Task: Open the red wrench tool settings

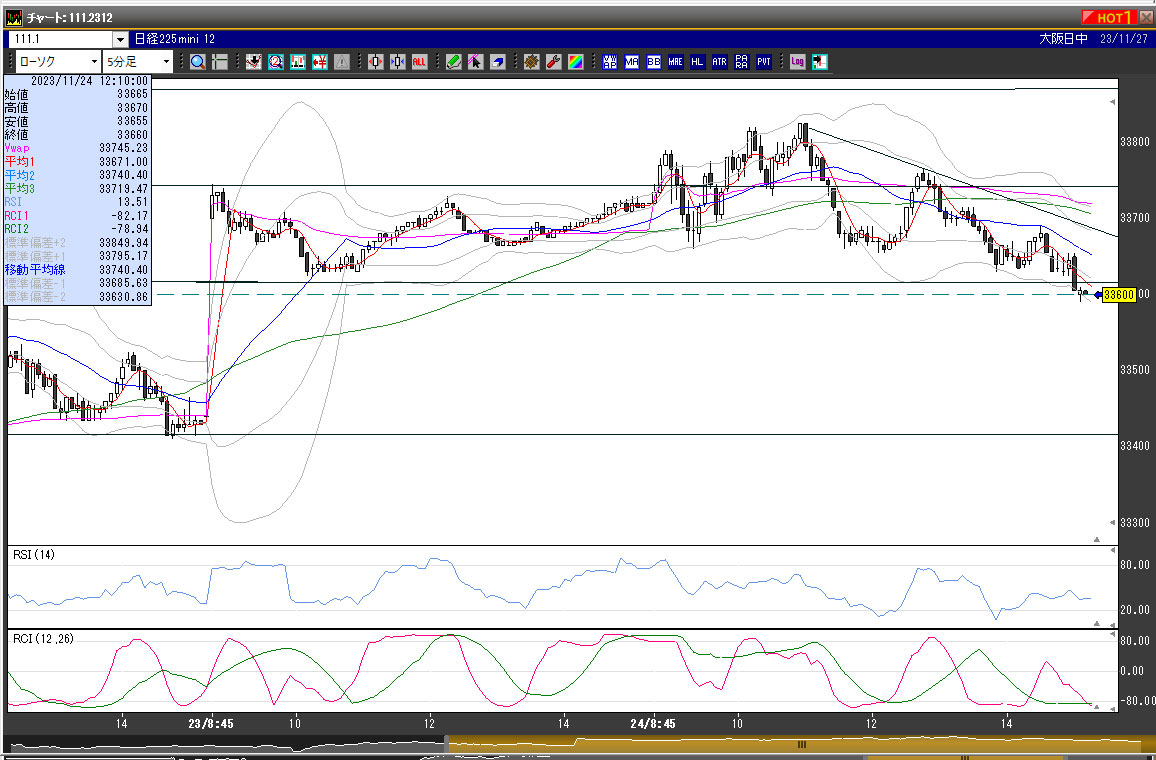Action: [x=554, y=62]
